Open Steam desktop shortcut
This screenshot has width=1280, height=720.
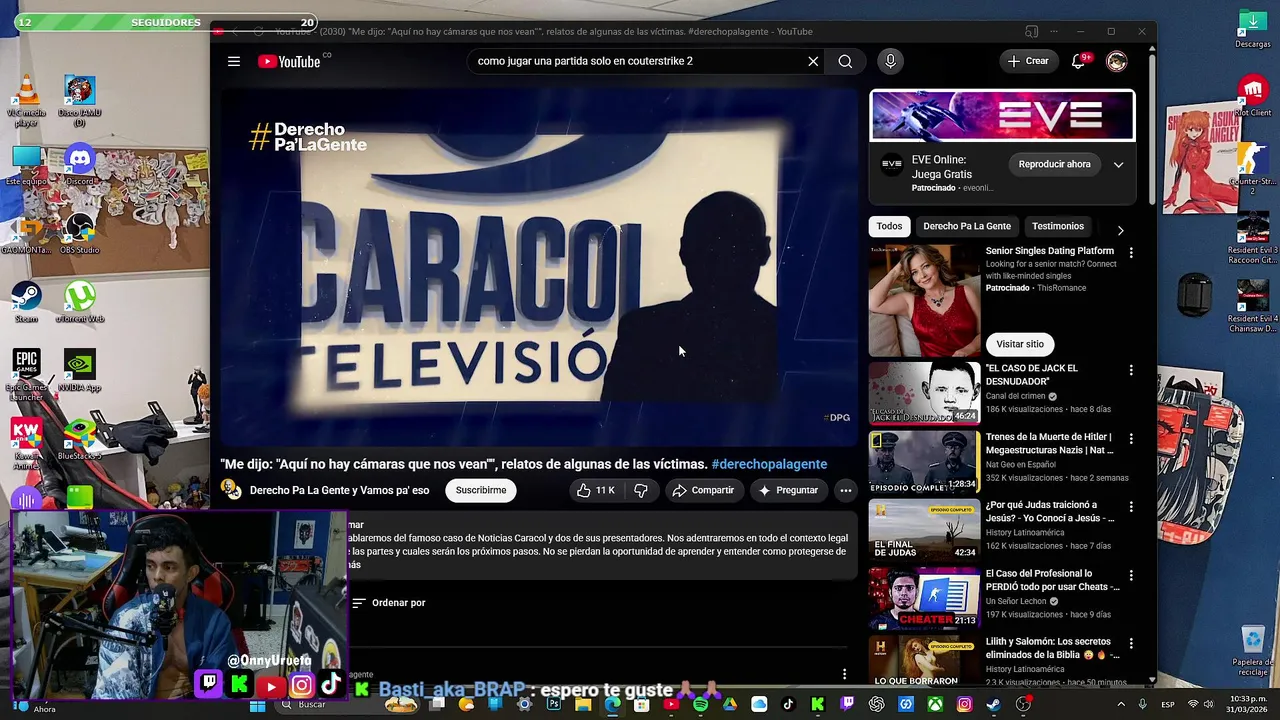pos(26,302)
